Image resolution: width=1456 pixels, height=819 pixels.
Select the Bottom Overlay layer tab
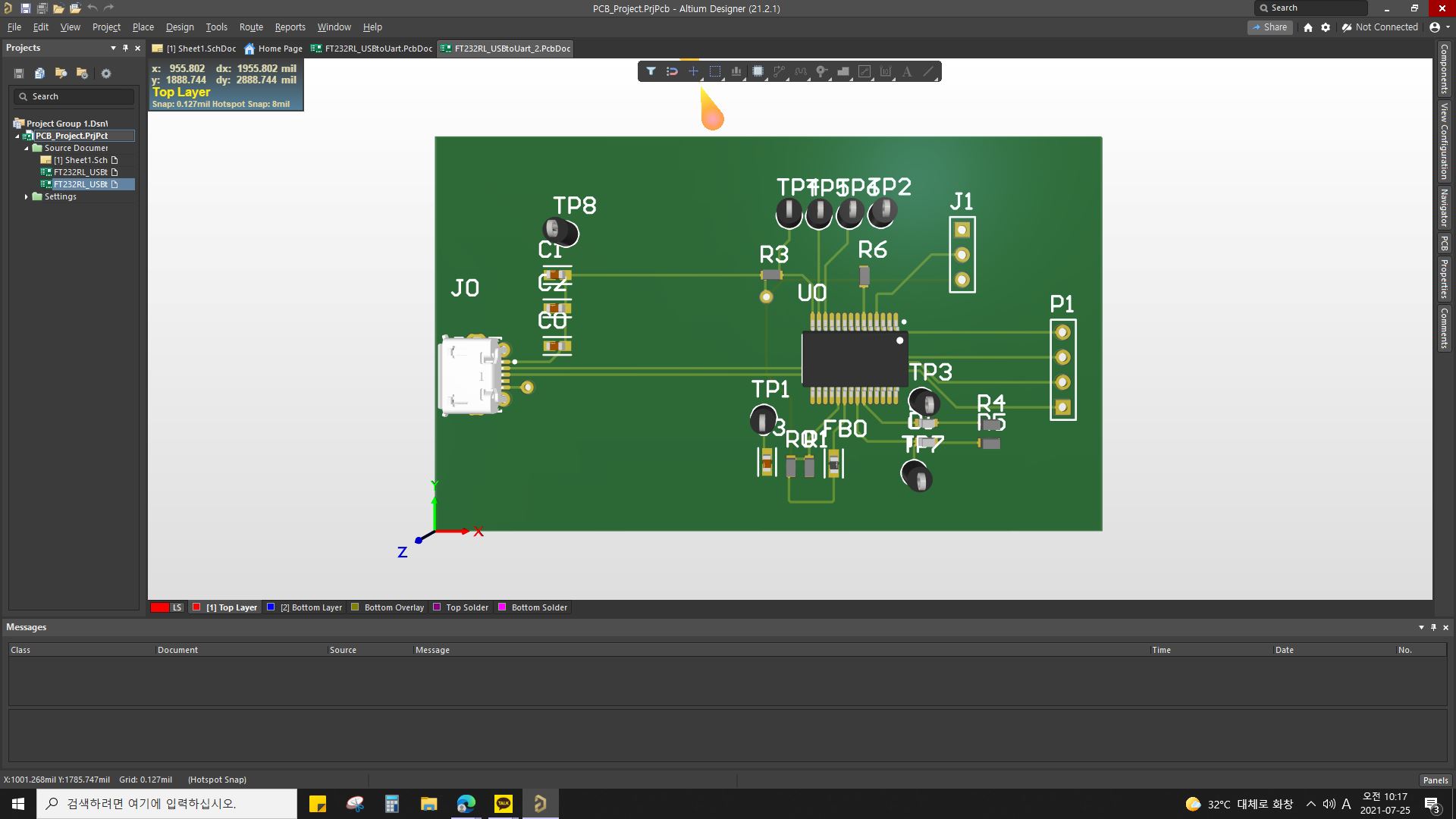388,607
